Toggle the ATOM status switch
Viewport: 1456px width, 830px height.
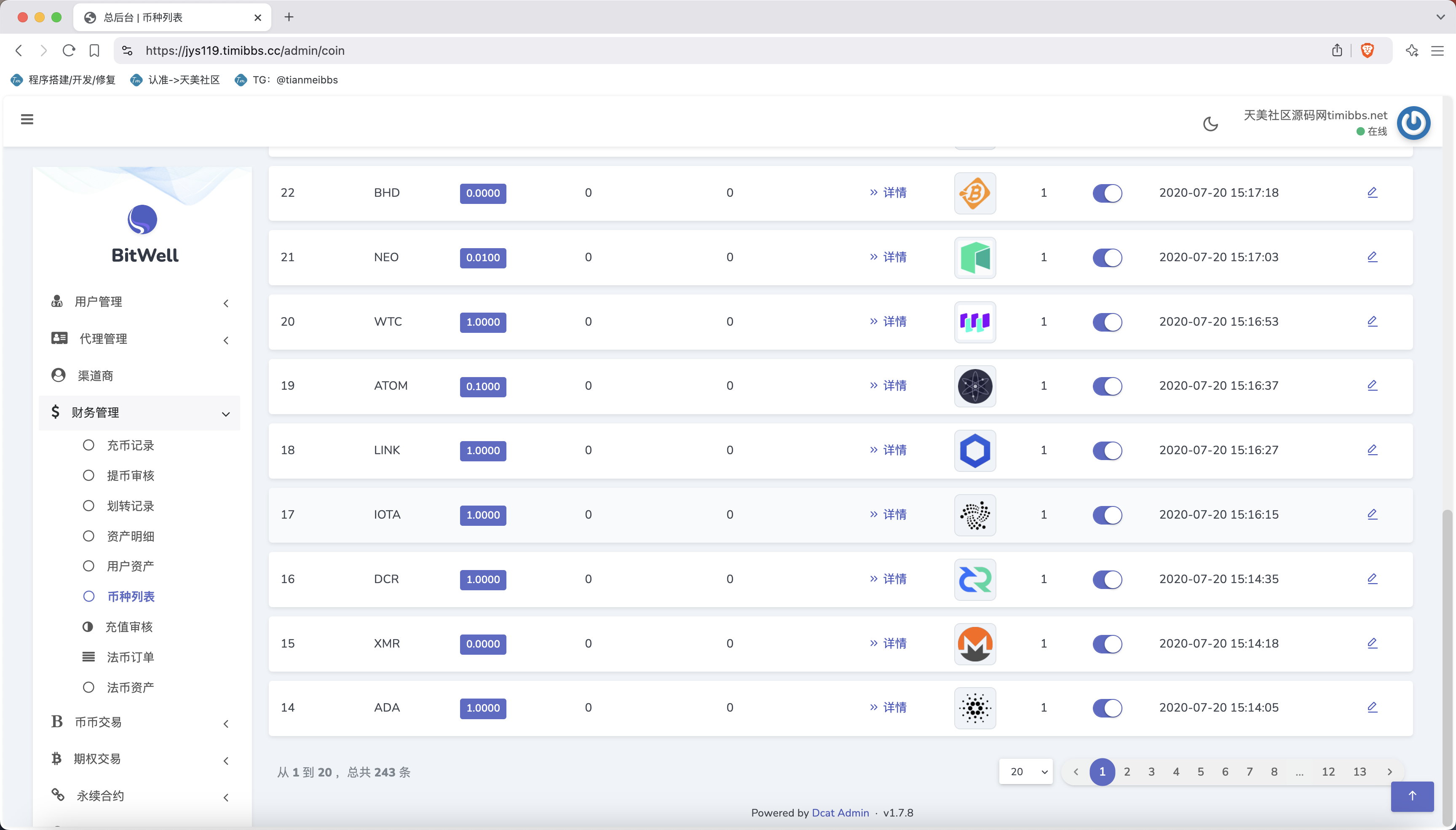point(1107,386)
